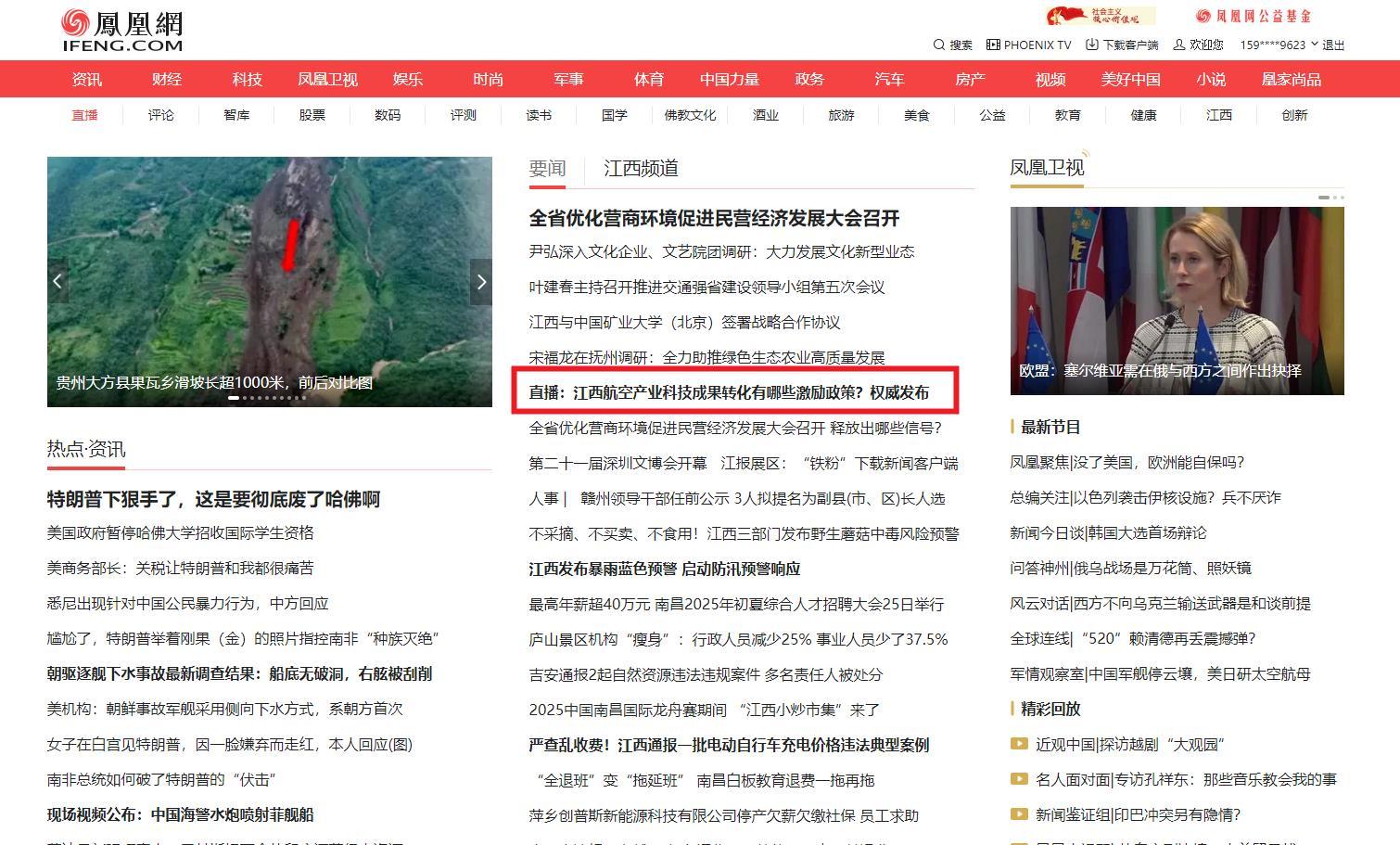
Task: Open the red 社会主义核心价值观 banner image
Action: [1100, 16]
